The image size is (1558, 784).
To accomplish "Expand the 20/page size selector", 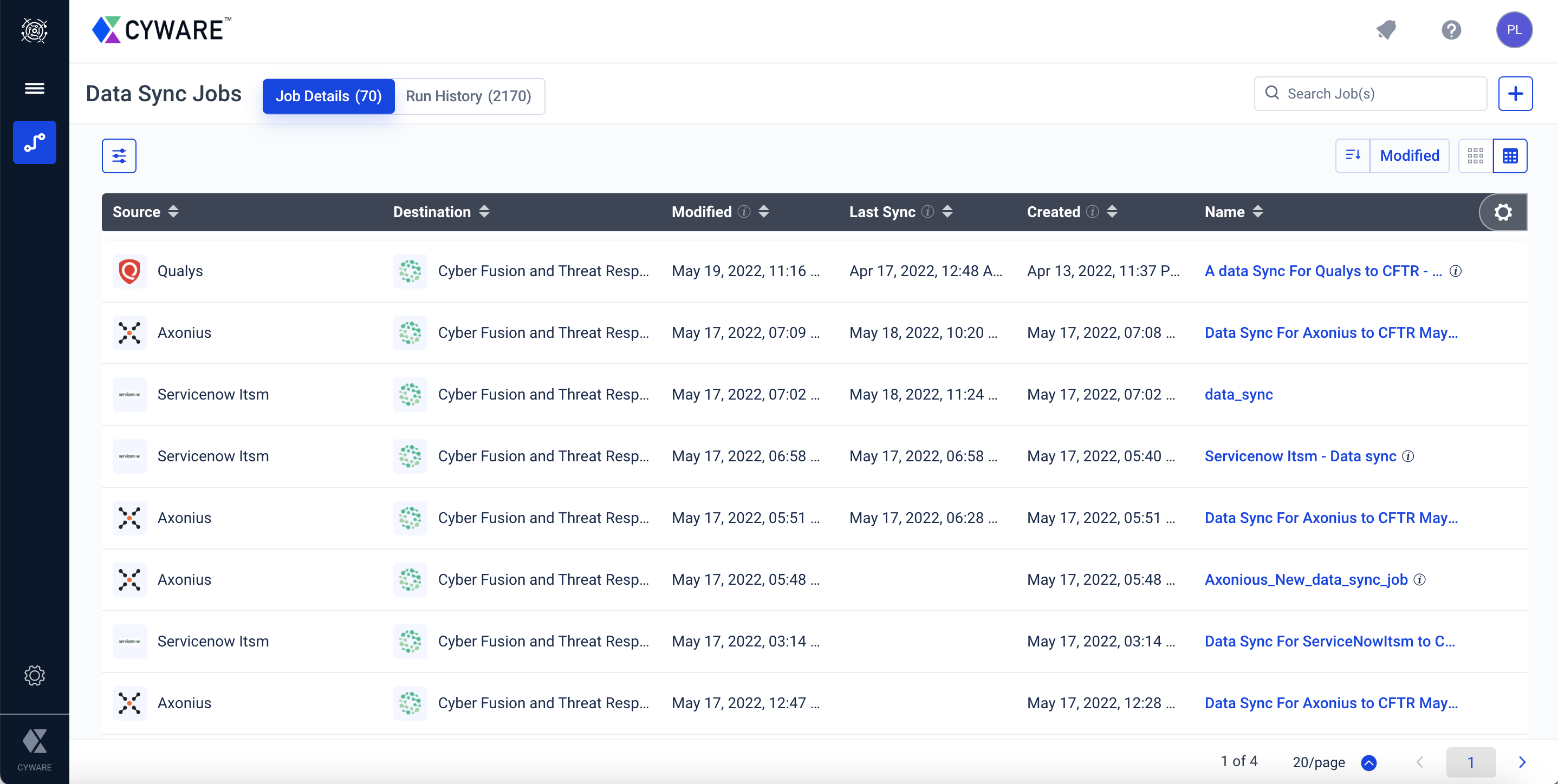I will pyautogui.click(x=1369, y=762).
